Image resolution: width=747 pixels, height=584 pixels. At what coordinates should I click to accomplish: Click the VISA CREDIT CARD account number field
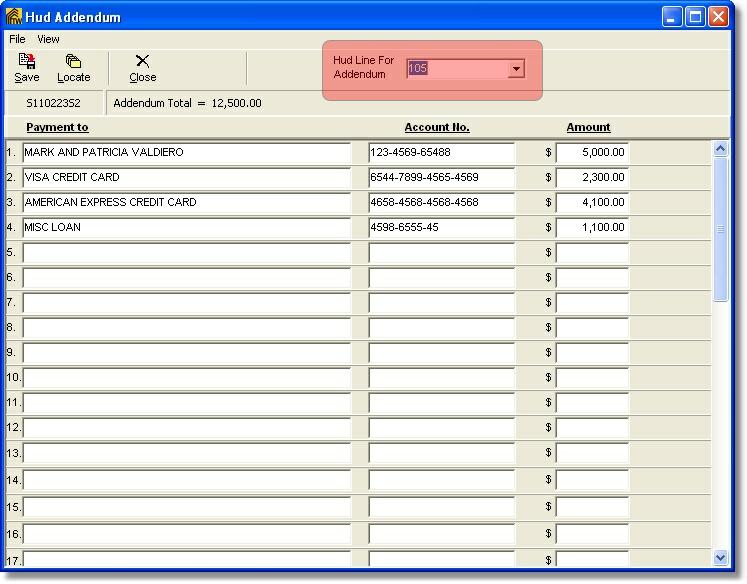click(441, 178)
